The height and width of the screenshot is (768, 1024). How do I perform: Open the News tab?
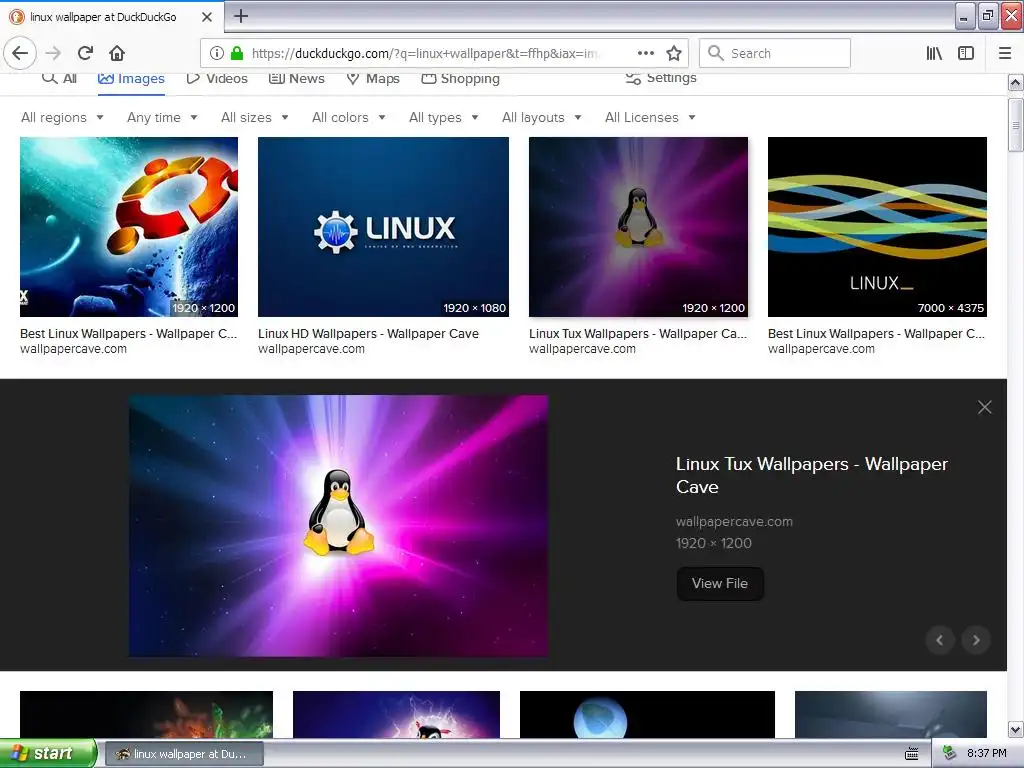click(297, 78)
